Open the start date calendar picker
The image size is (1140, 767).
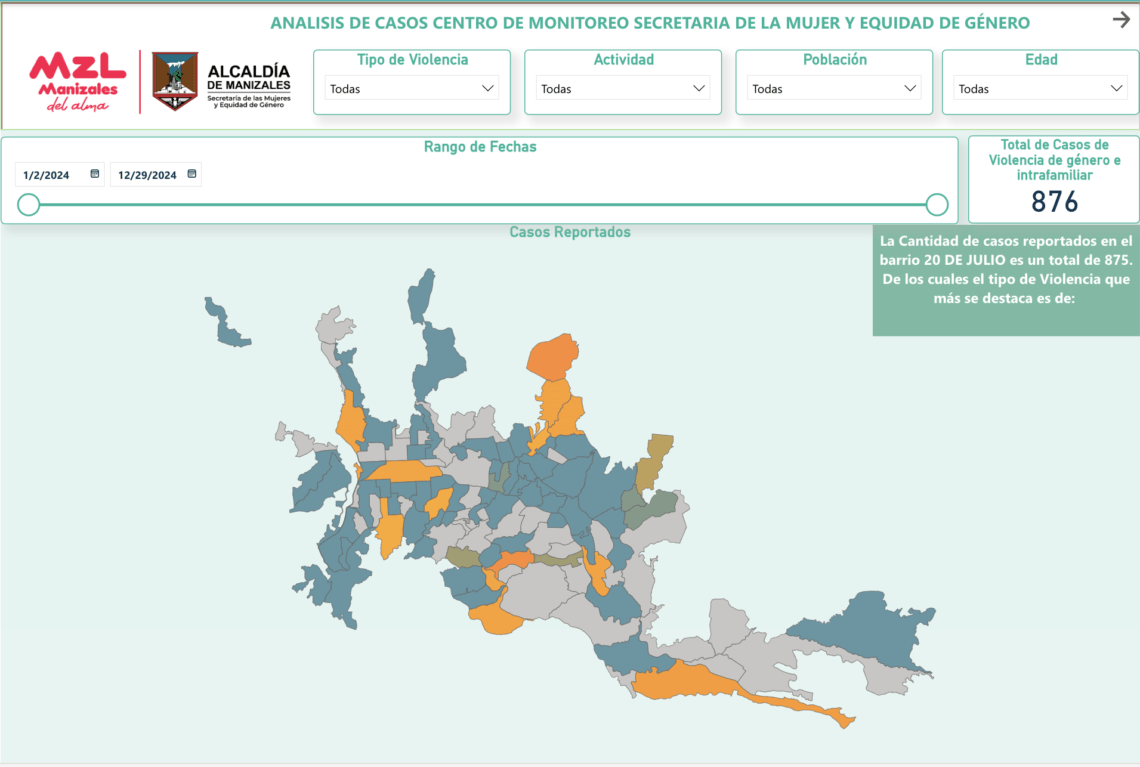pyautogui.click(x=95, y=174)
